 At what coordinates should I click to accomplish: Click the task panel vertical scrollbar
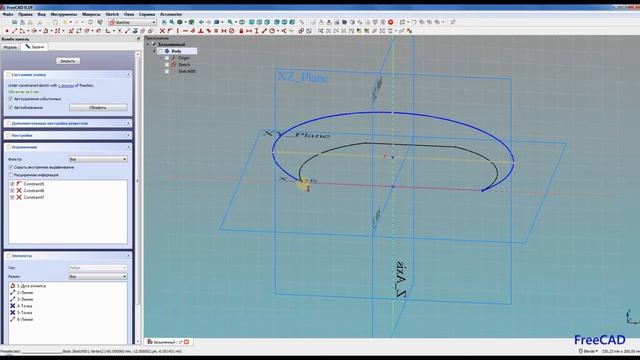pos(138,198)
